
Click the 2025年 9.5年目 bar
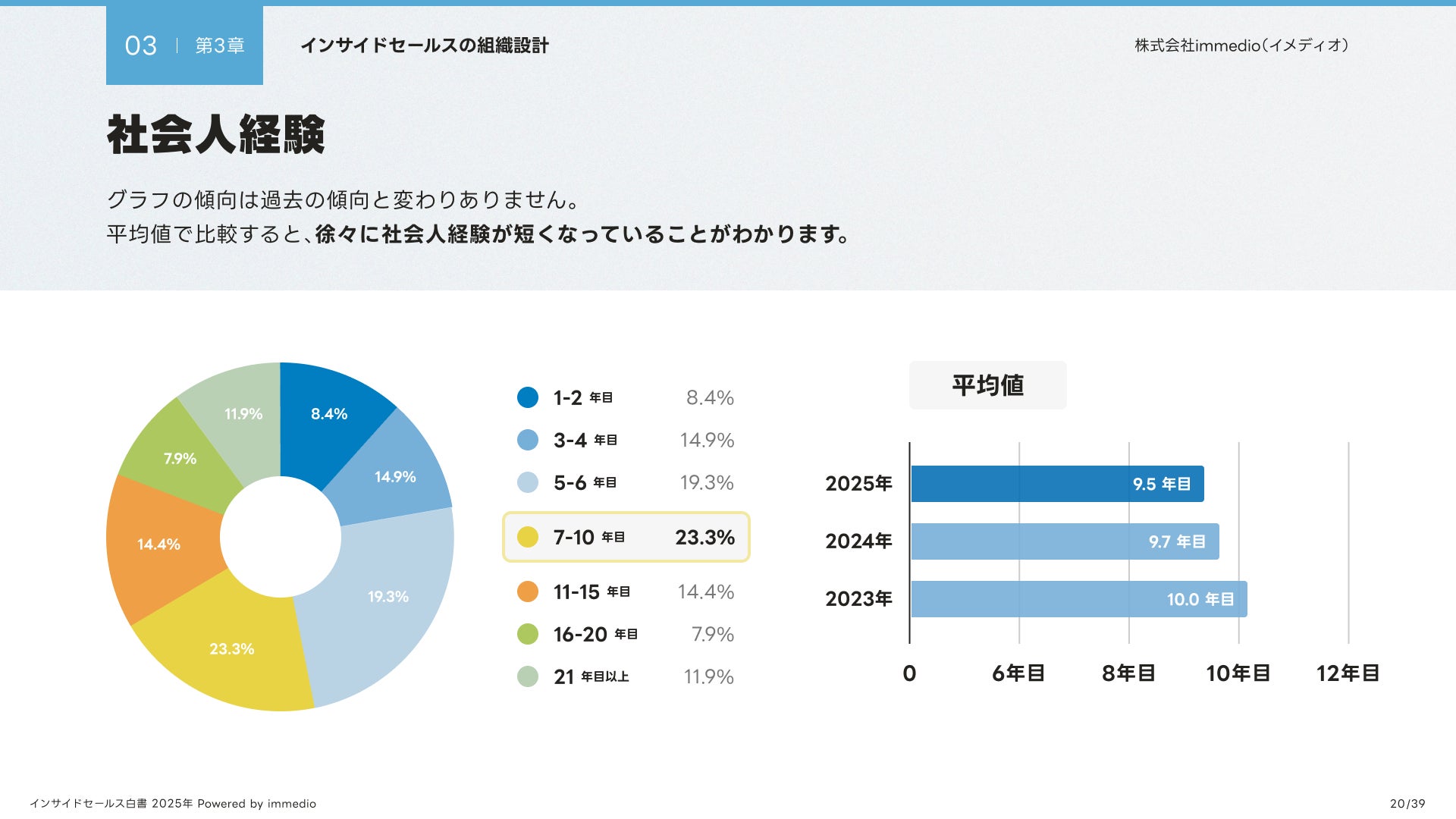[1057, 484]
